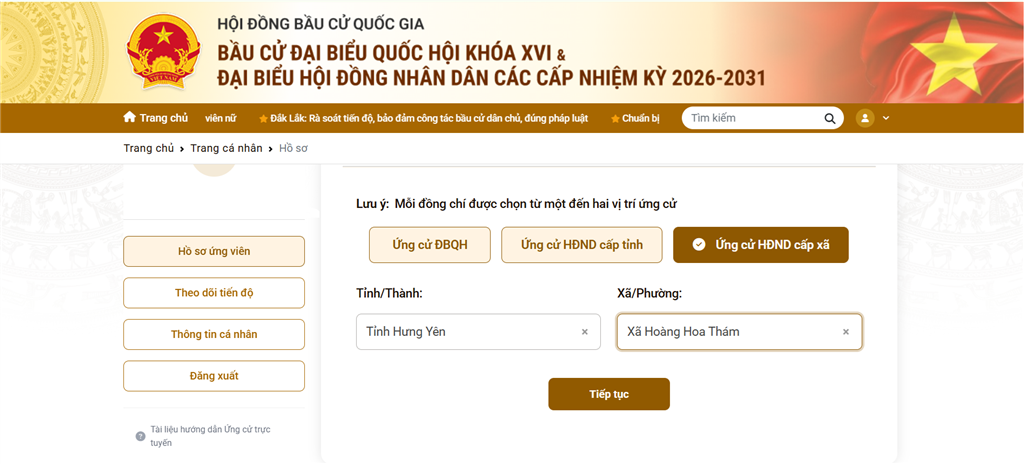
Task: Click the star icon before Đắk Lắk news
Action: tap(263, 118)
